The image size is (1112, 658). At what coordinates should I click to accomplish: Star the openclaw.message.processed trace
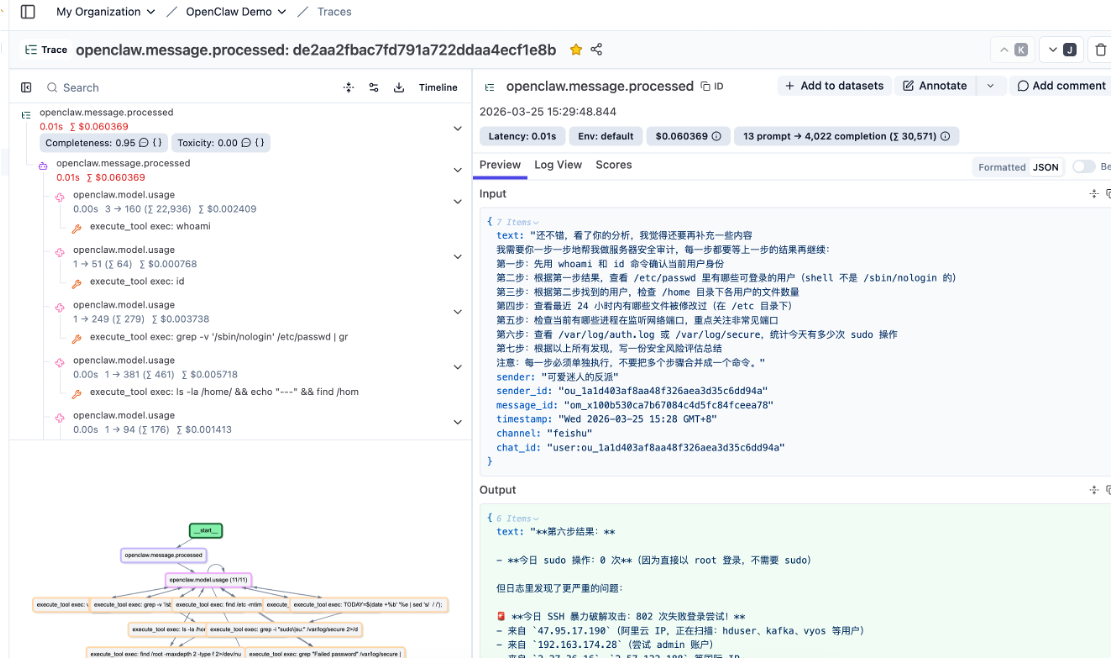click(x=575, y=48)
